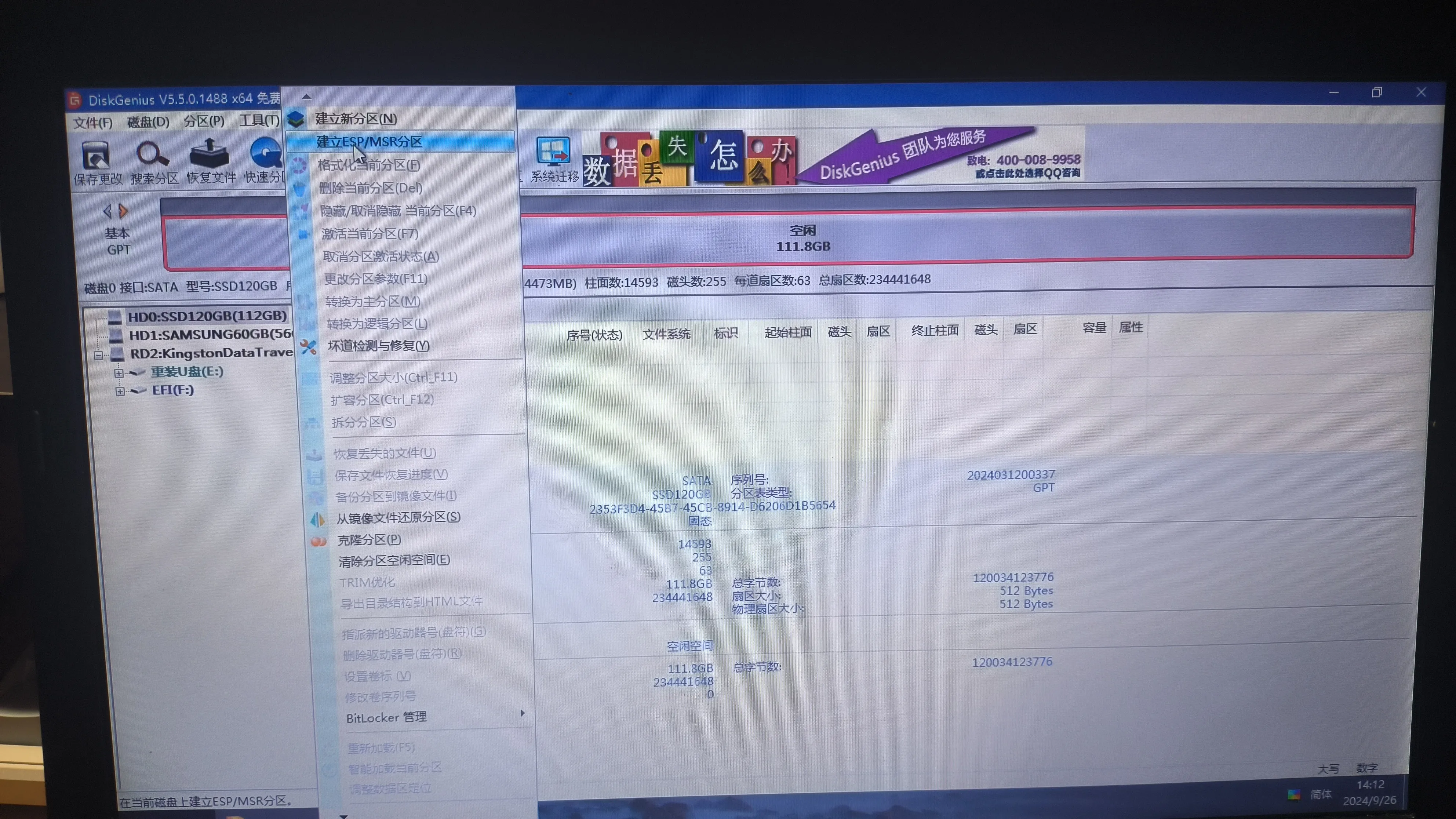Click the DiskGenius app logo in title bar
This screenshot has width=1456, height=819.
(75, 100)
